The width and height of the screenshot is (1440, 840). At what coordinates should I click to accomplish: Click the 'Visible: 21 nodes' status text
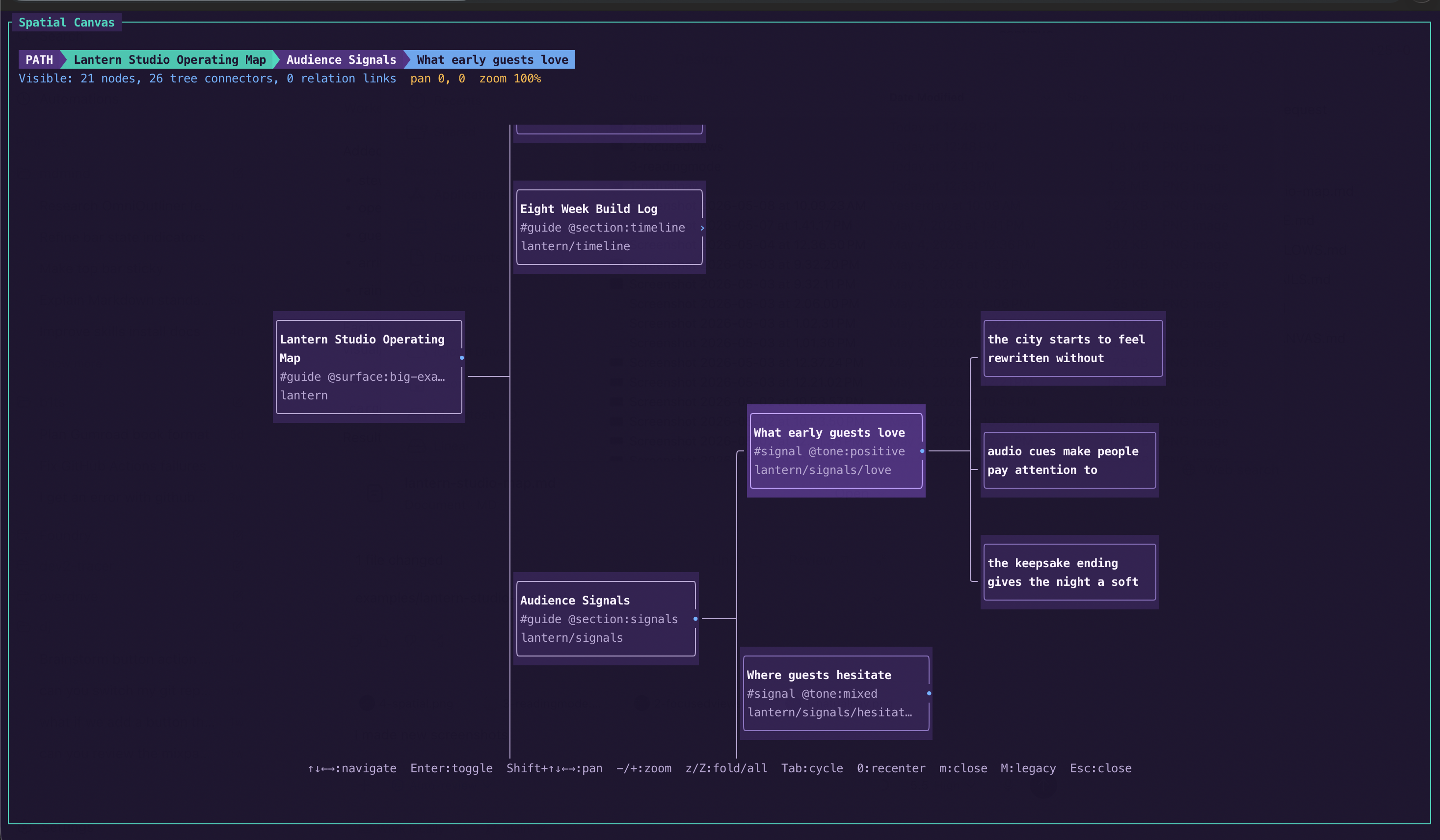(77, 79)
